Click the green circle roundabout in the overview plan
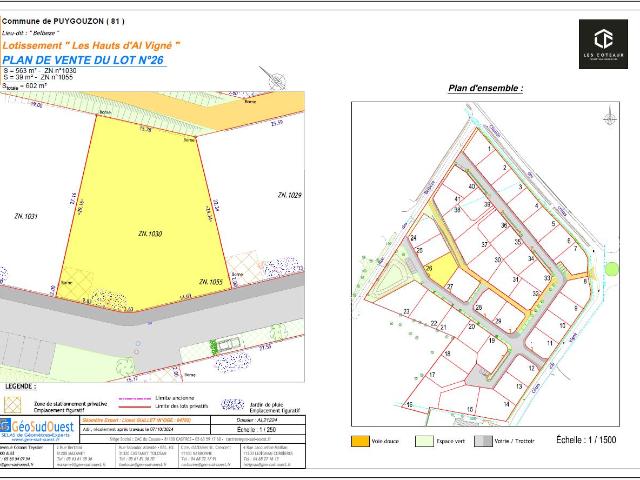 611,269
